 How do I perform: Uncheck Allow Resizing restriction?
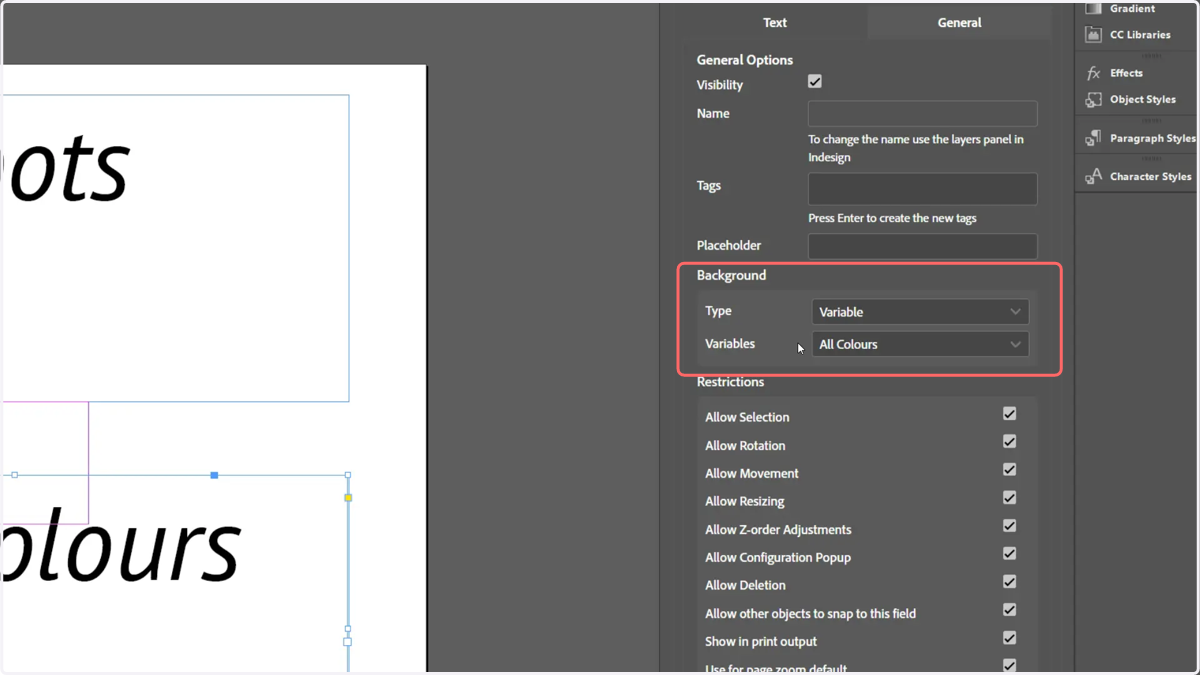[1009, 498]
